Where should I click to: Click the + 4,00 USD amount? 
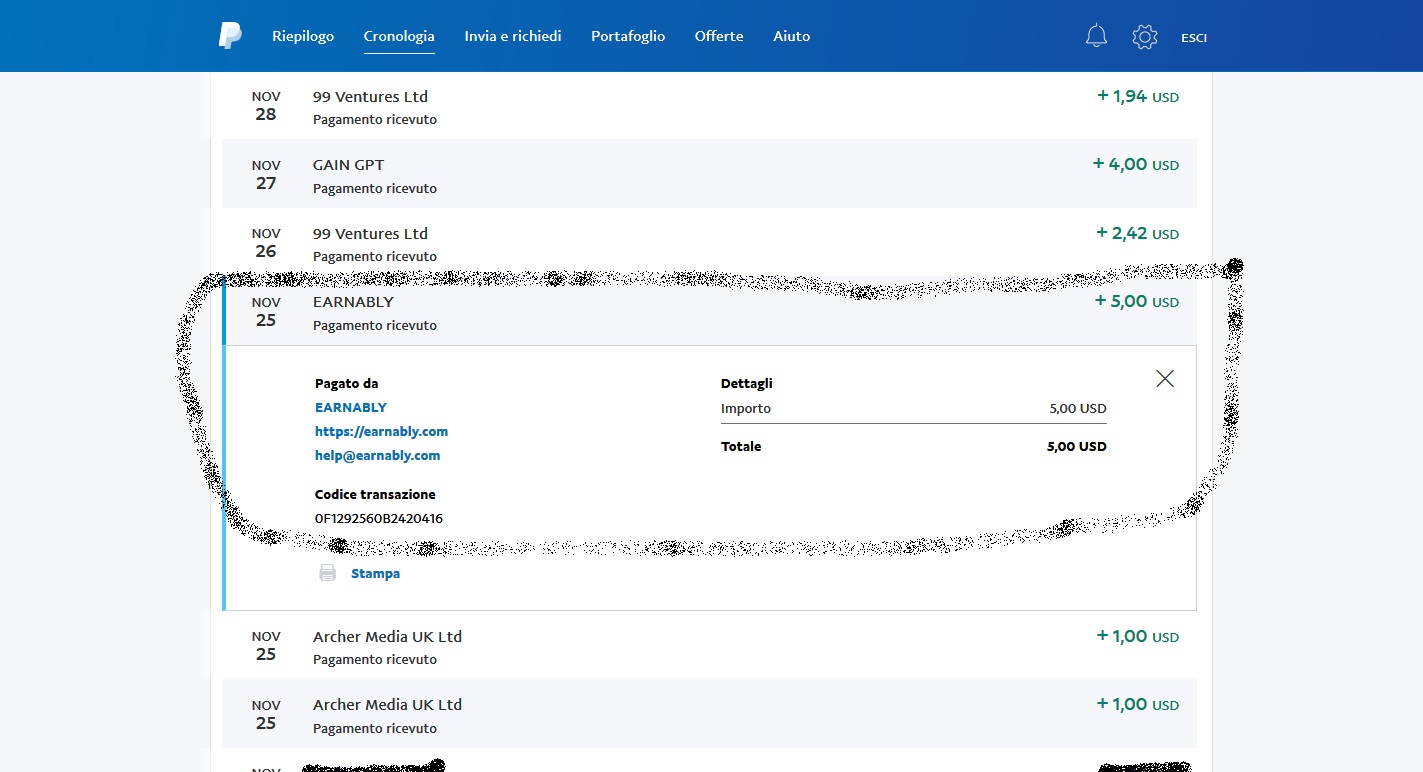[1136, 164]
